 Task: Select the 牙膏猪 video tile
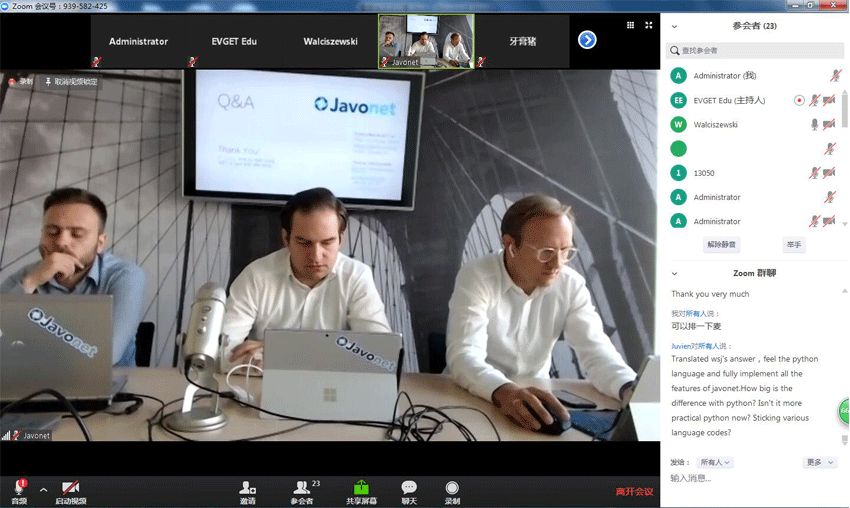tap(523, 41)
